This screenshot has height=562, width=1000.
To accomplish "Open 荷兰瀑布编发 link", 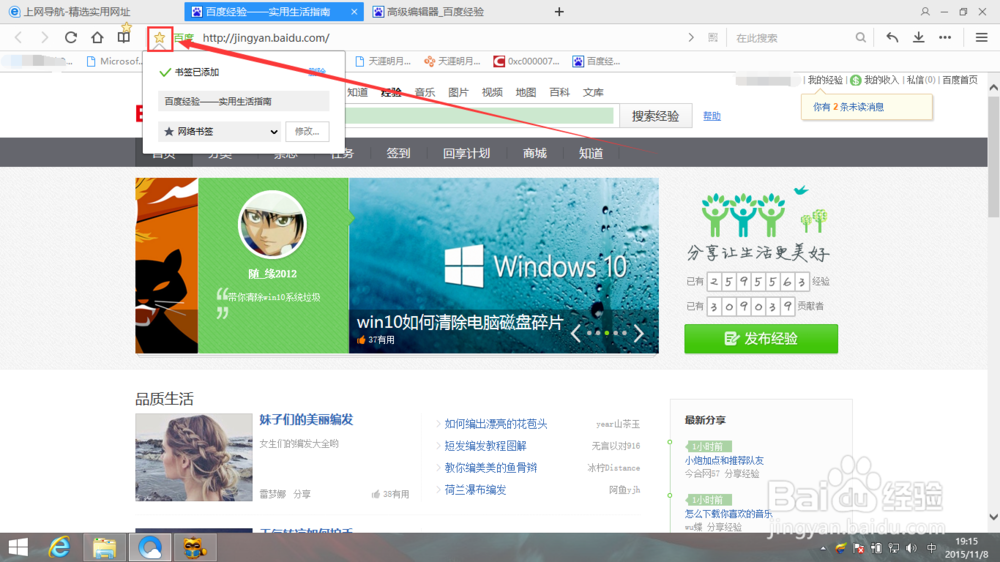I will (x=475, y=490).
